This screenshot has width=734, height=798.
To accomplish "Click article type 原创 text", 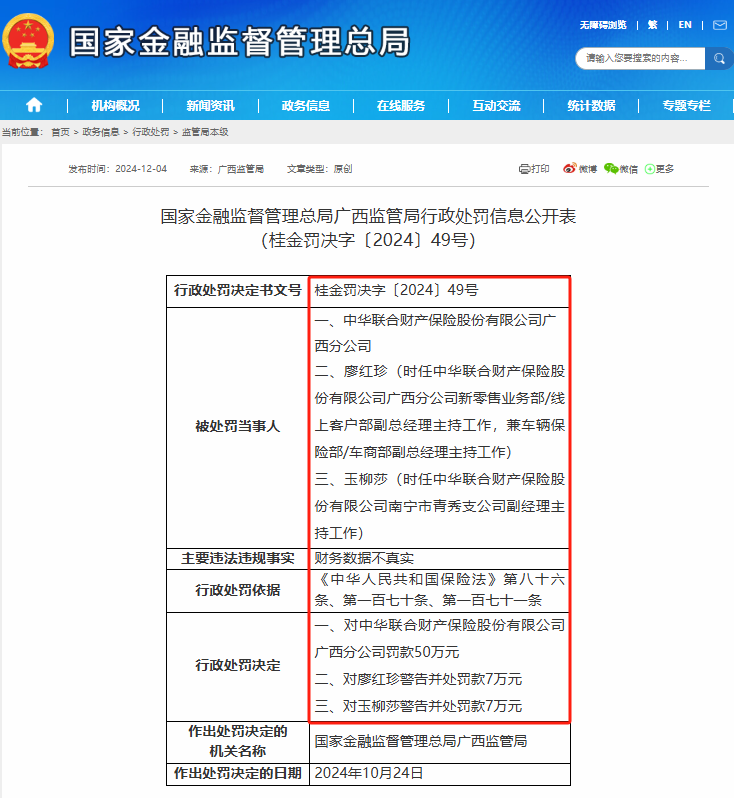I will 343,169.
